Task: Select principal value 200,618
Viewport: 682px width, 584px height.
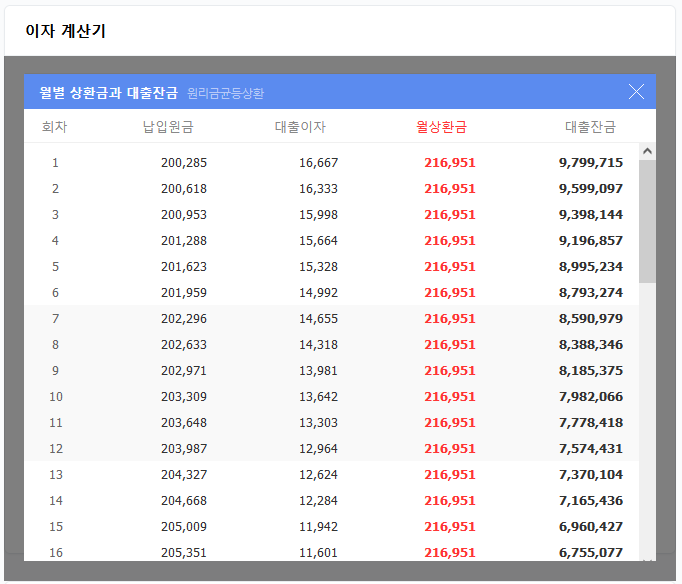Action: [x=184, y=189]
